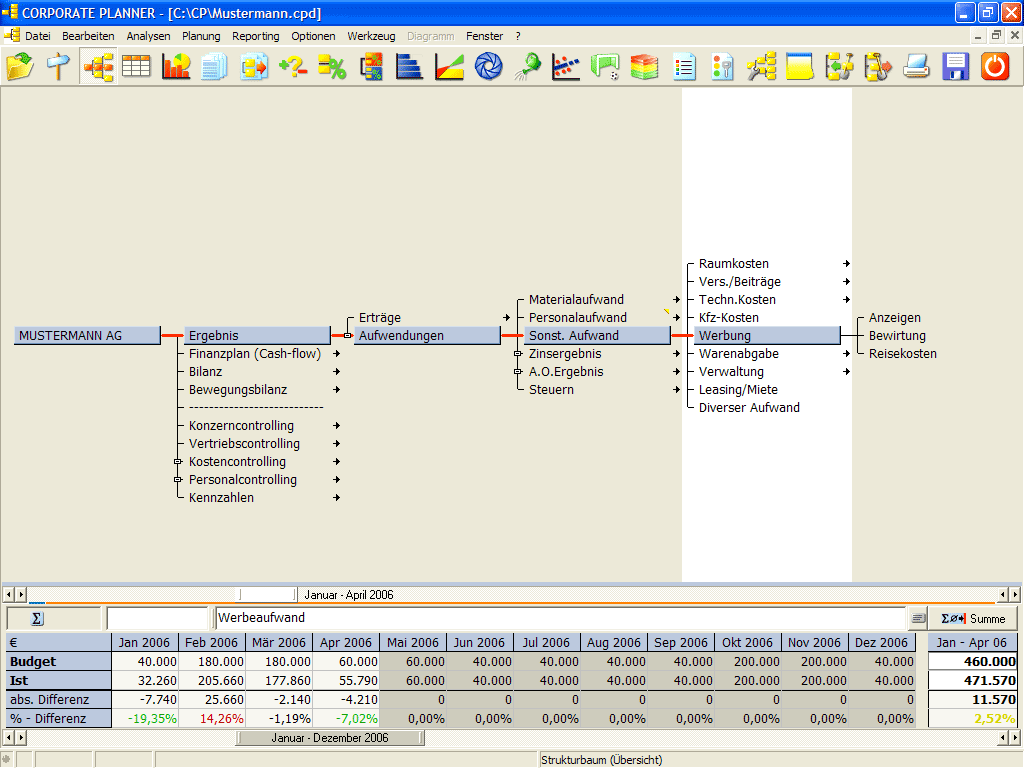Open the Optionen menu

tap(313, 36)
